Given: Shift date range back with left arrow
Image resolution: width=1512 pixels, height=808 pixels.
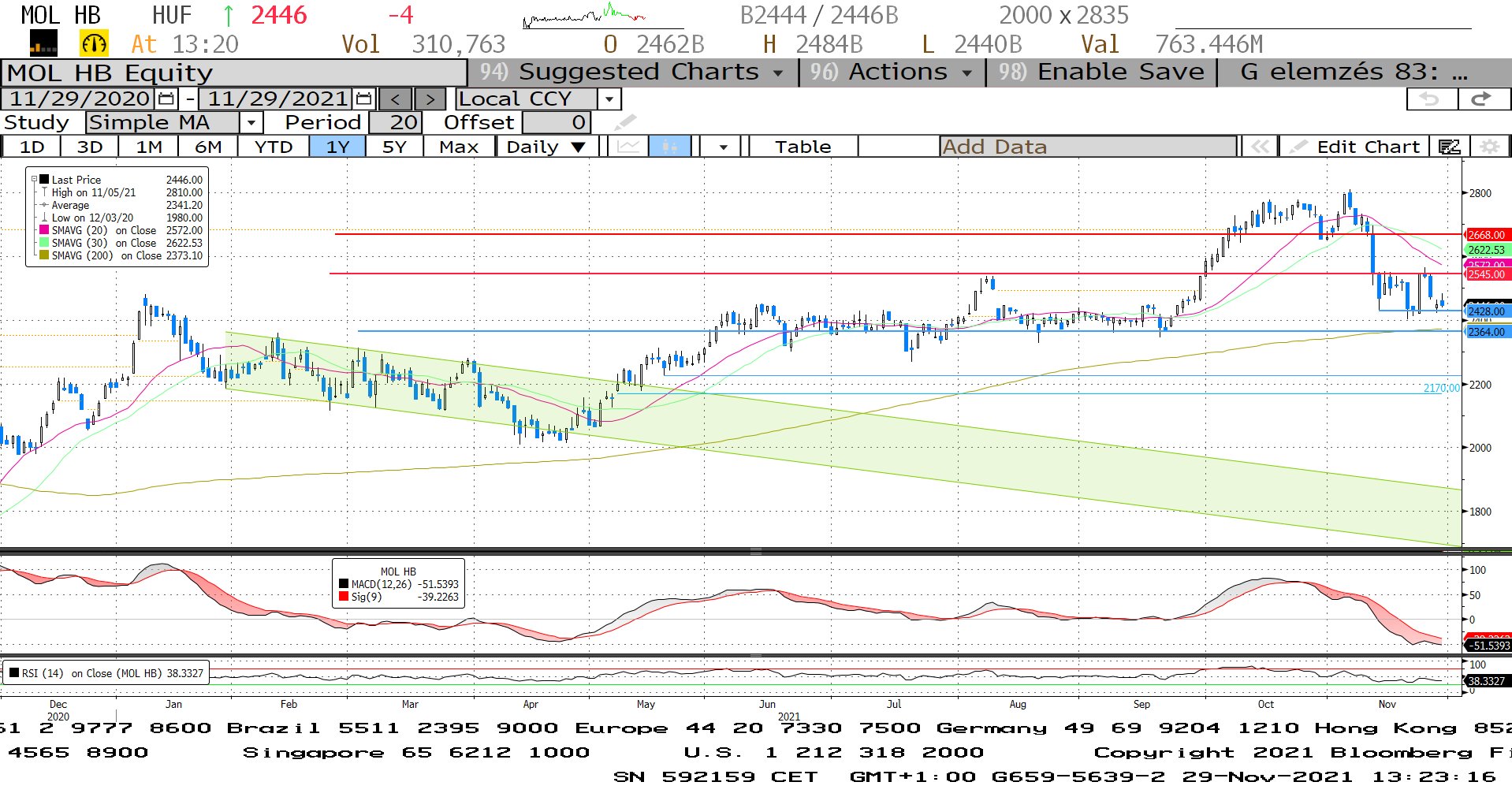Looking at the screenshot, I should (x=395, y=99).
